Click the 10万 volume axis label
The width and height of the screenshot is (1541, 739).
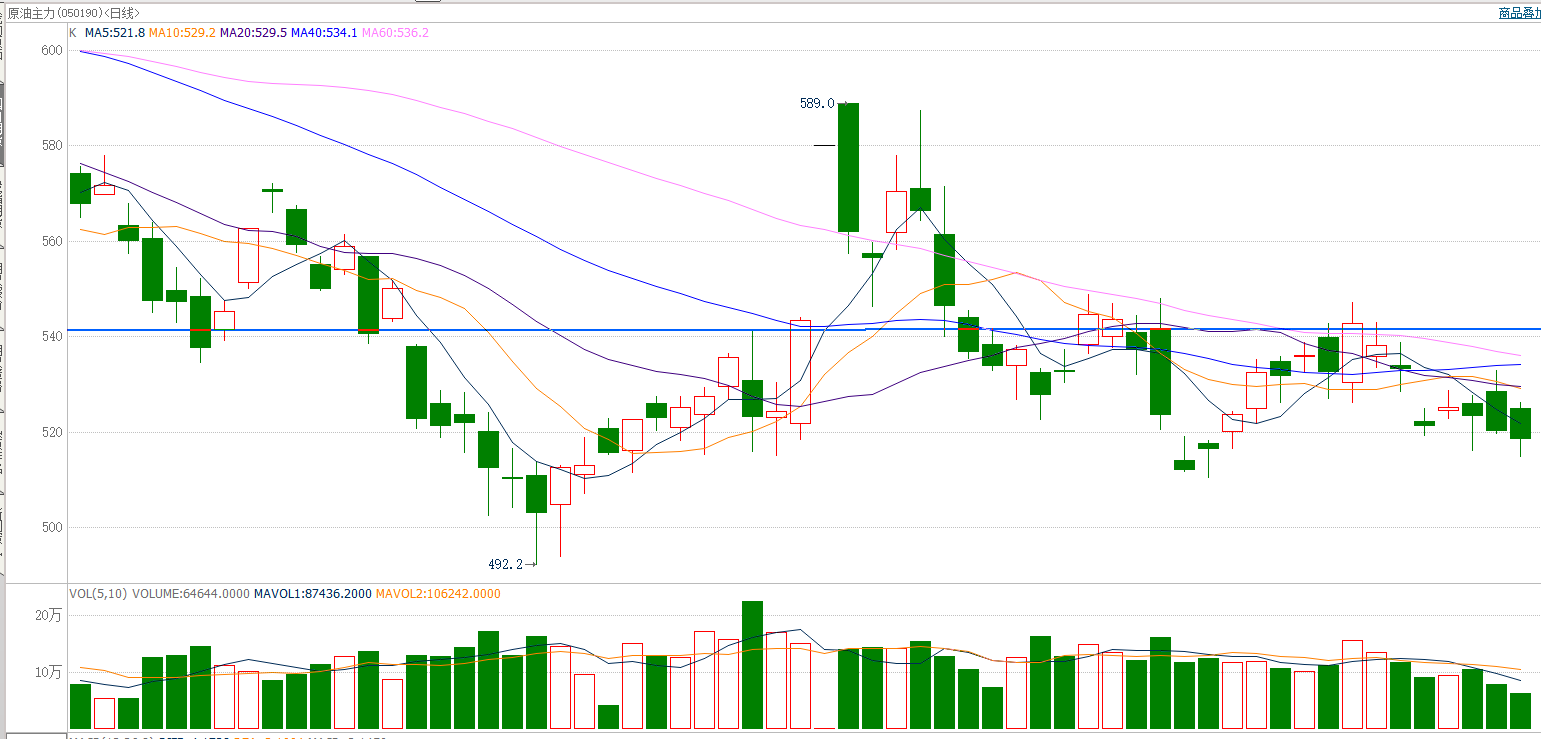point(48,672)
